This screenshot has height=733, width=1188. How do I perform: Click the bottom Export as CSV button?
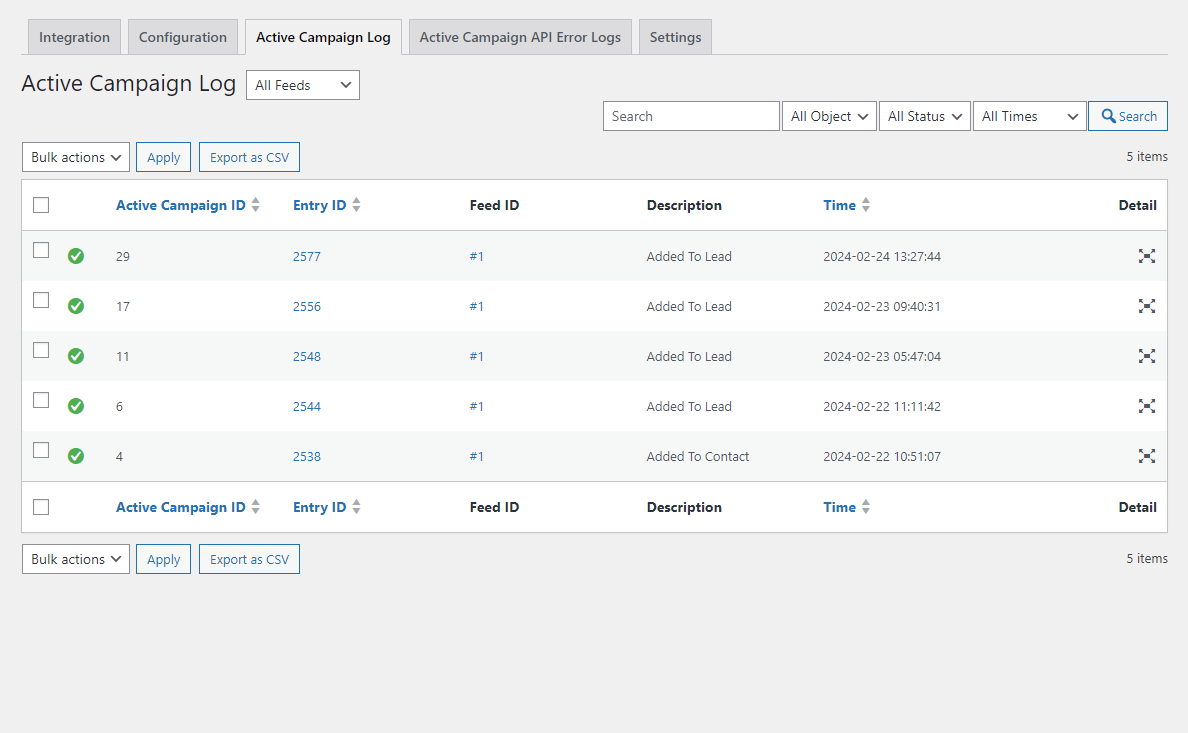249,559
